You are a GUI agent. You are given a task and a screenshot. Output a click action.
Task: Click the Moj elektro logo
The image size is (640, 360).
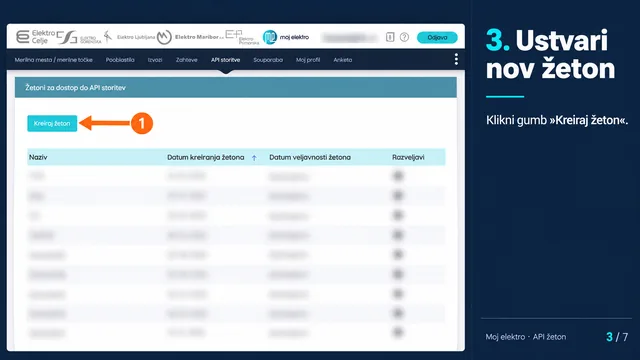[286, 37]
